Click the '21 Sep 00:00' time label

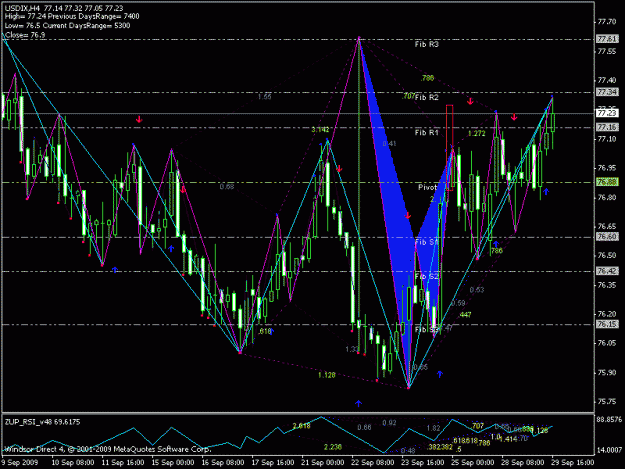tap(322, 463)
